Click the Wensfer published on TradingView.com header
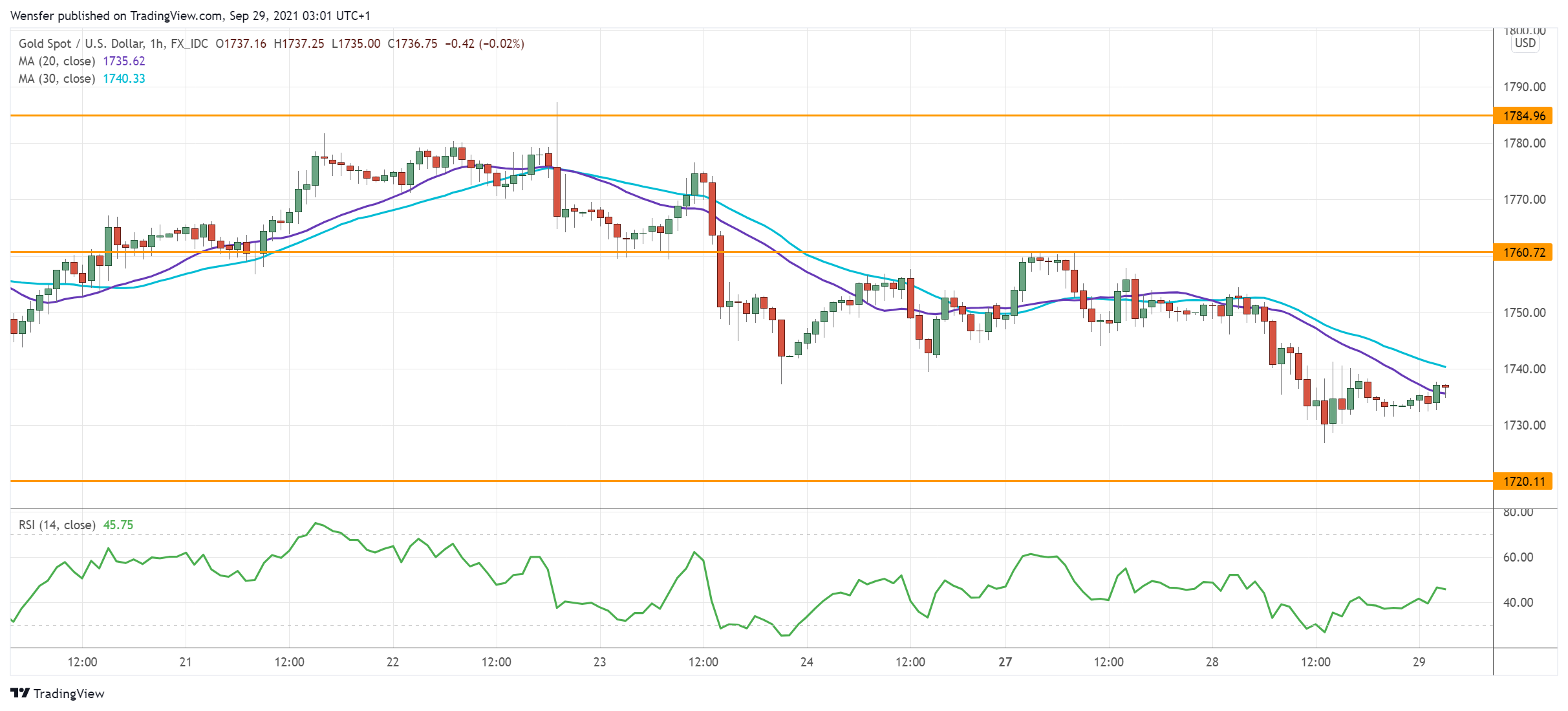This screenshot has width=1568, height=711. coord(189,16)
